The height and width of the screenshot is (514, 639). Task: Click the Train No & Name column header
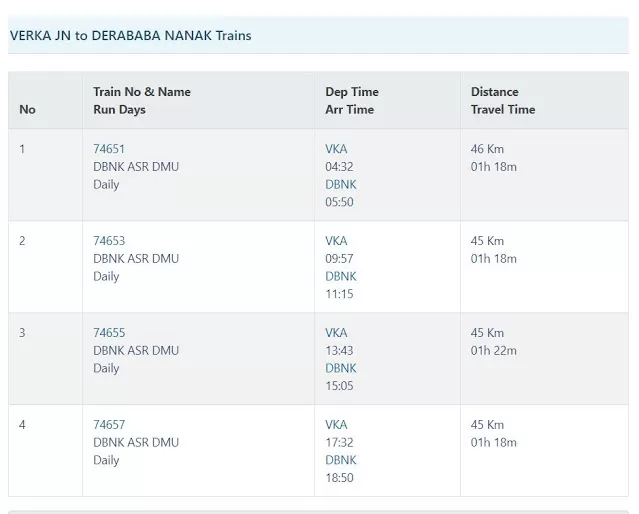(141, 92)
